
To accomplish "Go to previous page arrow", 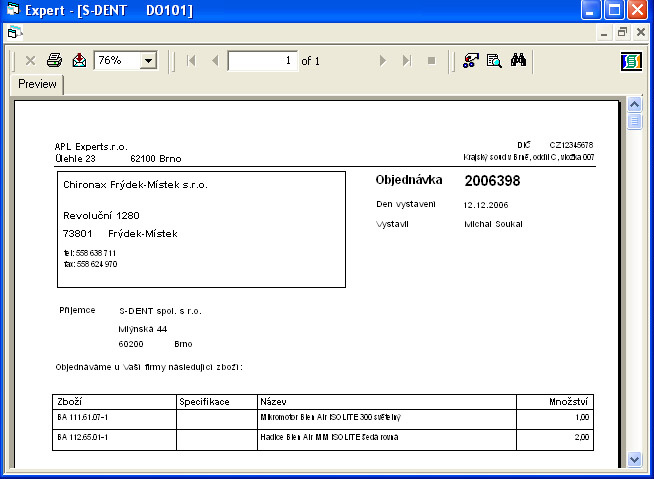I will click(214, 61).
